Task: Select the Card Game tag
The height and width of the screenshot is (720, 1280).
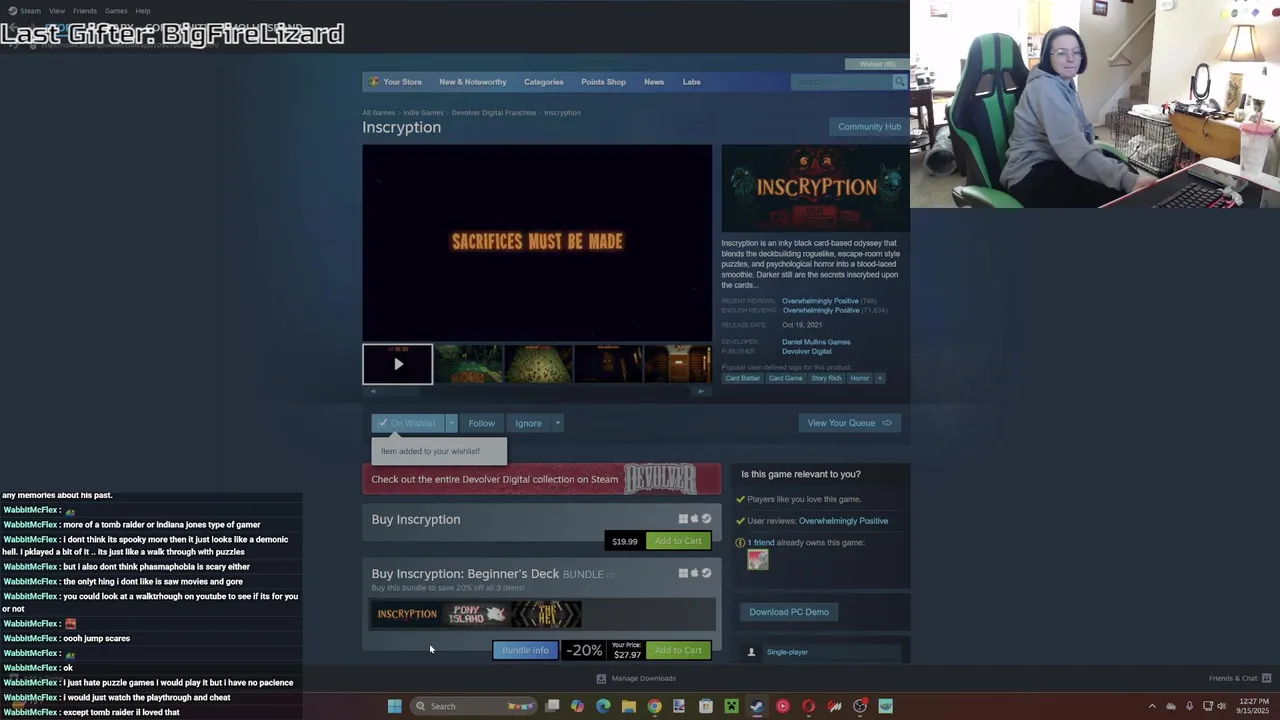Action: point(785,378)
